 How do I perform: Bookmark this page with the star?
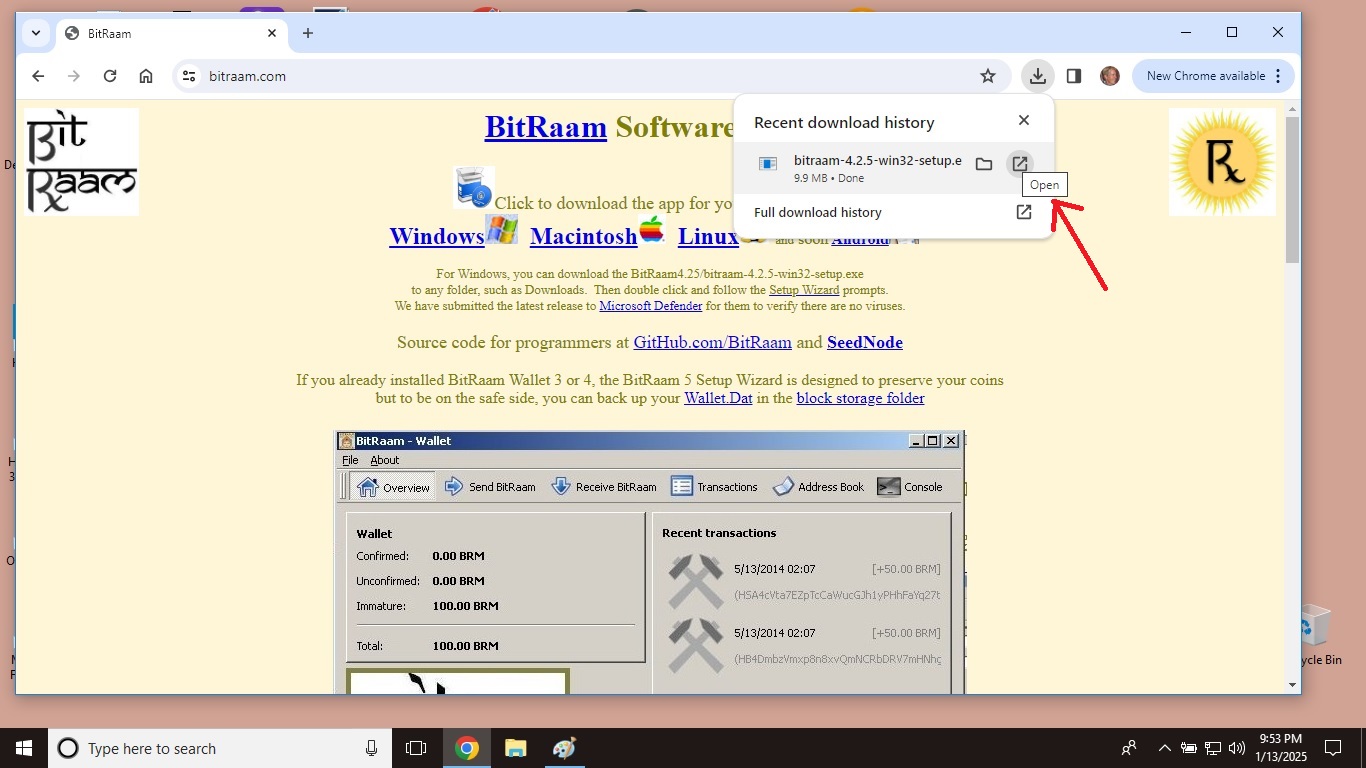(988, 76)
